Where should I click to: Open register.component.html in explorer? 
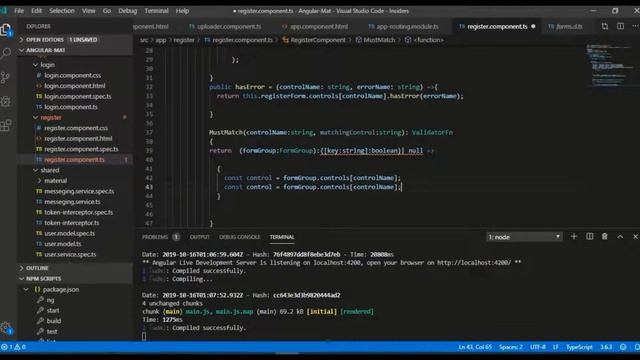point(78,139)
